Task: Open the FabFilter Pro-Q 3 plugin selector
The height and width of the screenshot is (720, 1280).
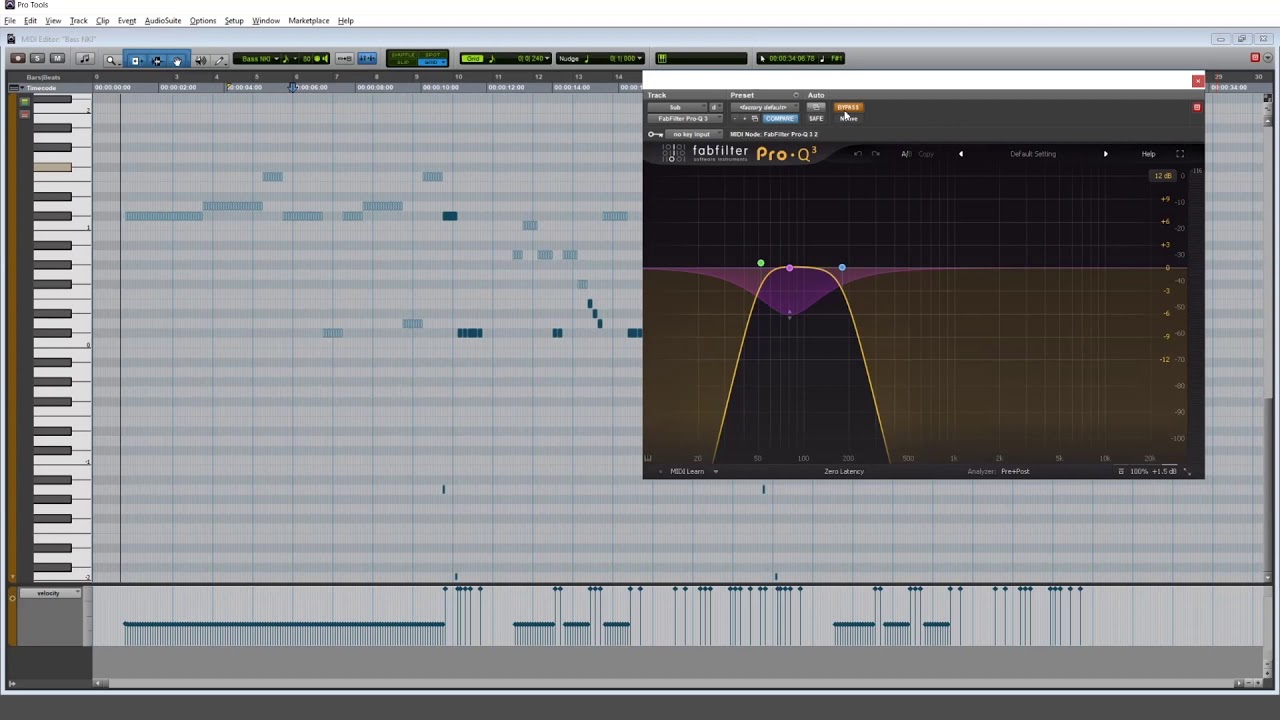Action: (x=684, y=119)
